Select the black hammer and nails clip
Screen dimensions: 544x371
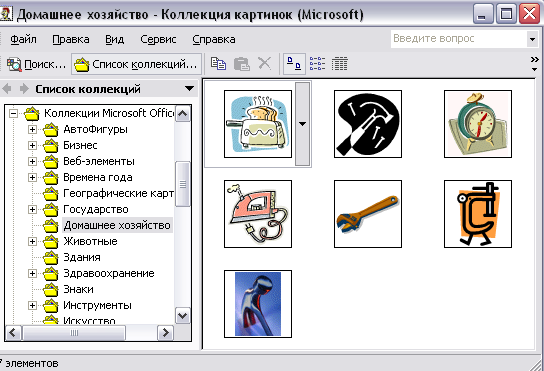[368, 124]
